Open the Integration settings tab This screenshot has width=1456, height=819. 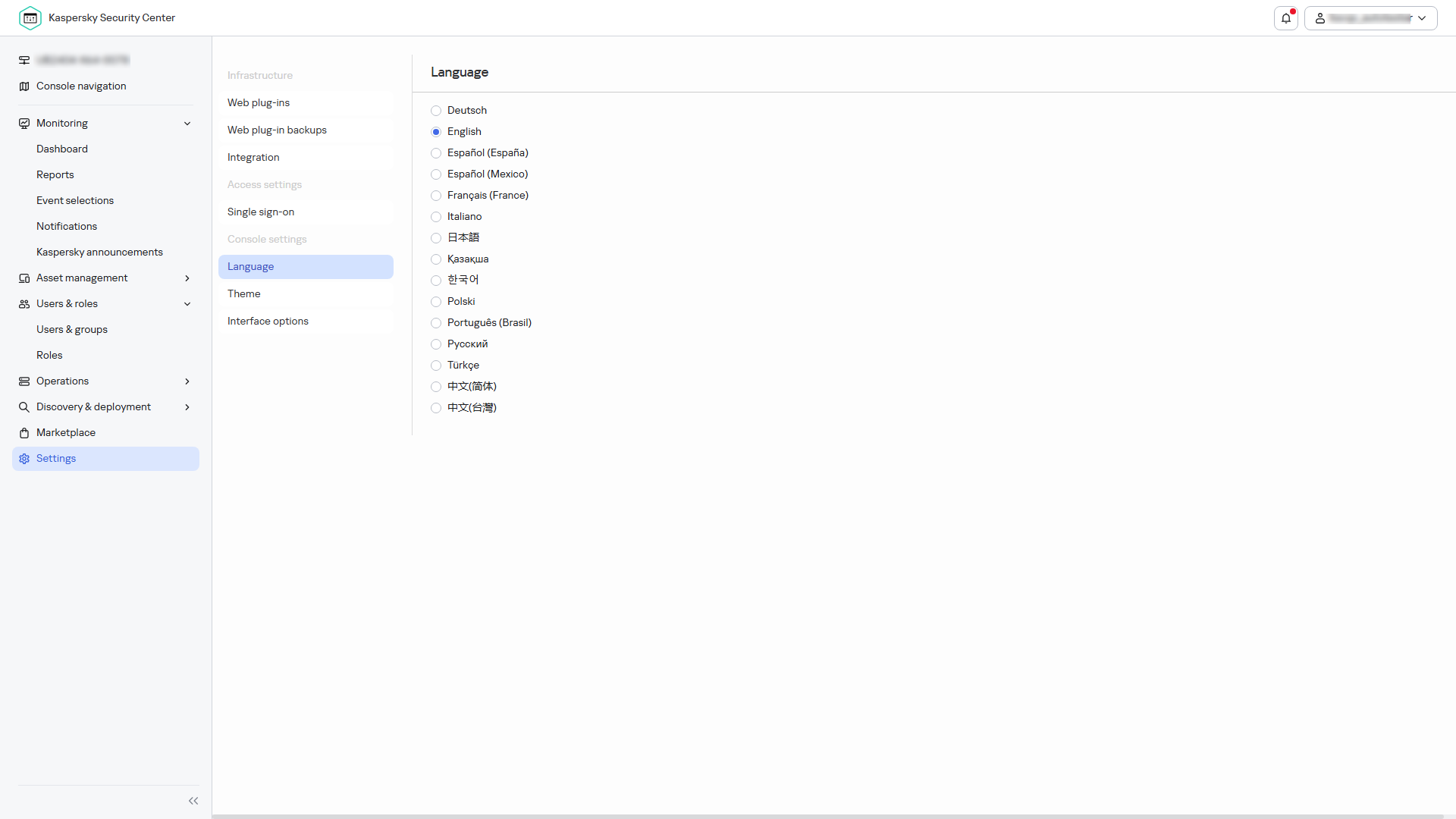306,158
